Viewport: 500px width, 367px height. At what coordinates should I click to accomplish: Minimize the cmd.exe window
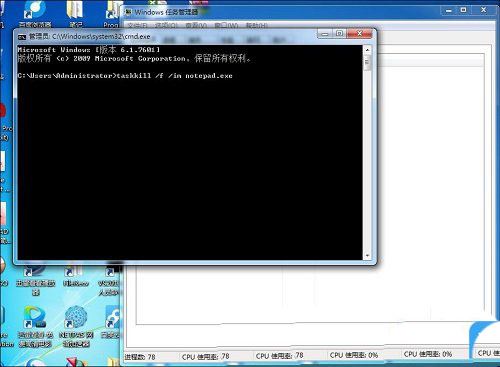[324, 34]
